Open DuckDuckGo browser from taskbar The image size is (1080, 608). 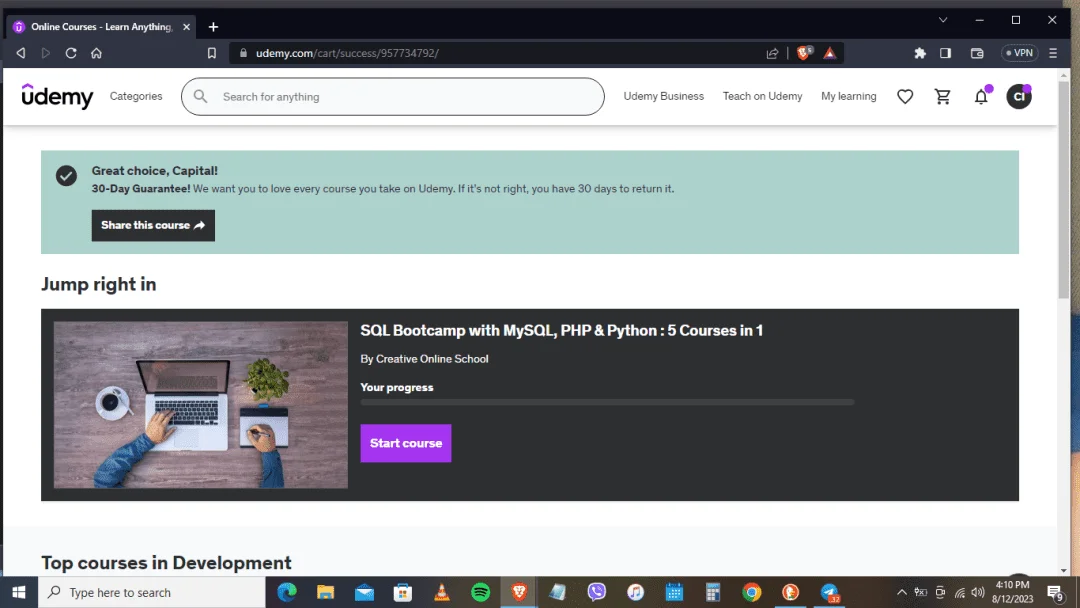pos(791,592)
